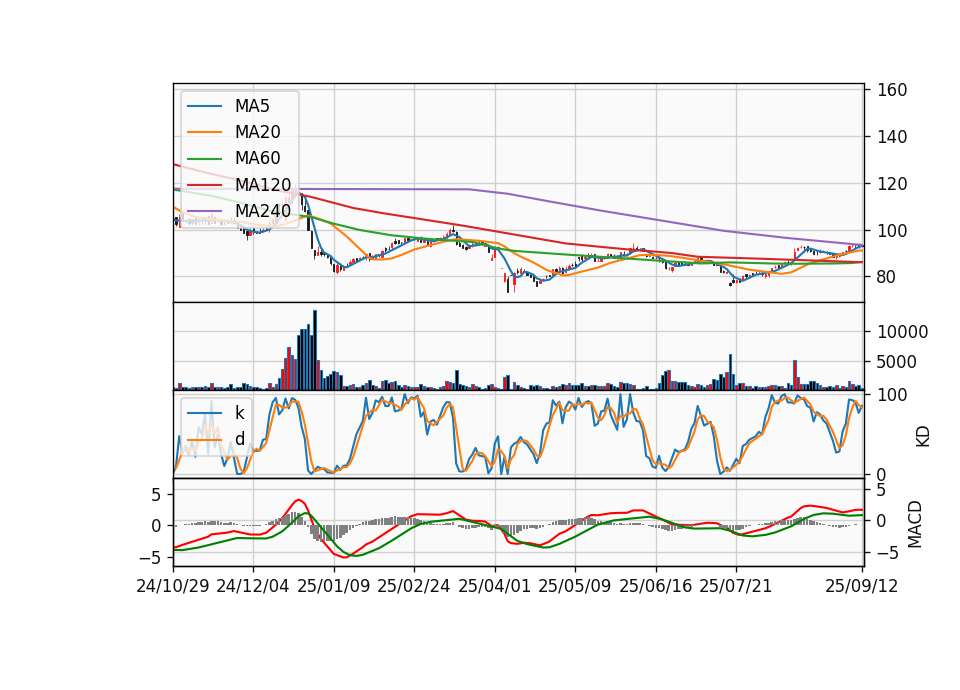Image resolution: width=960 pixels, height=690 pixels.
Task: Click the 24/12/04 date axis label
Action: [253, 586]
